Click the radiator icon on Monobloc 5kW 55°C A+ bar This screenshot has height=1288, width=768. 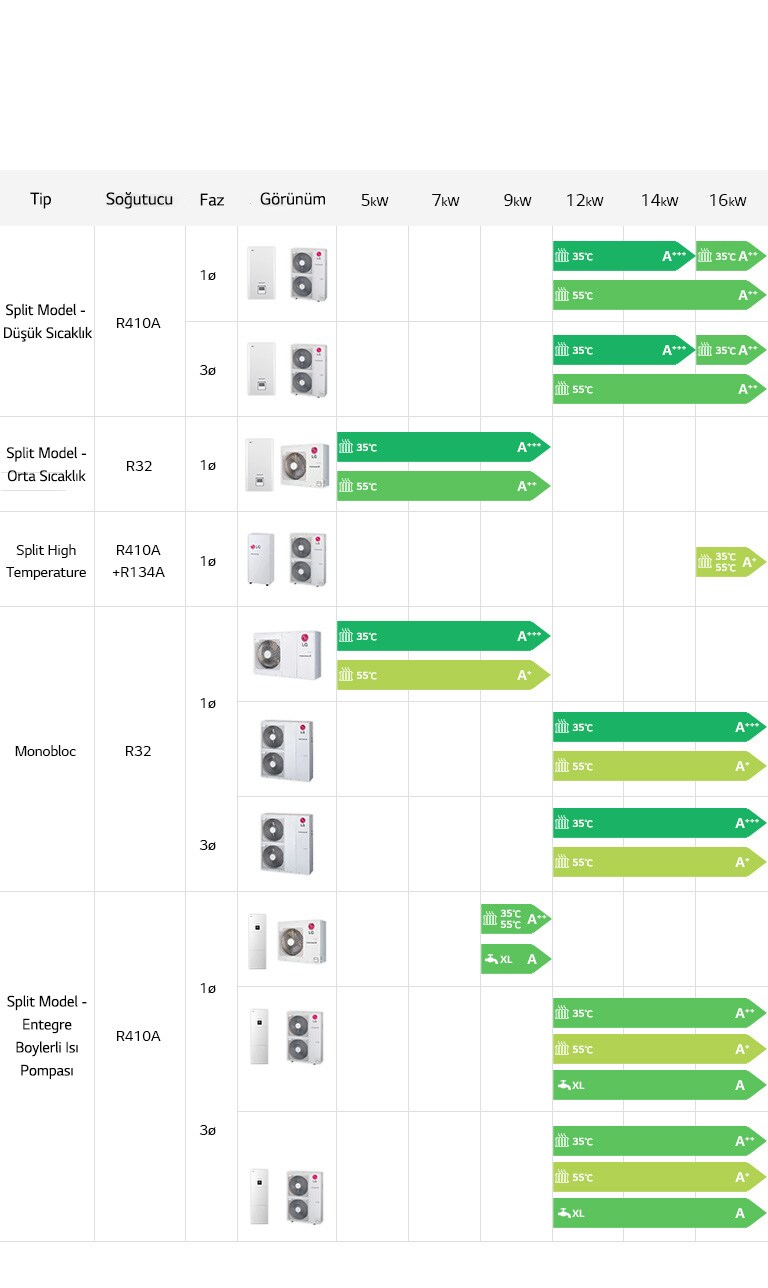click(346, 675)
